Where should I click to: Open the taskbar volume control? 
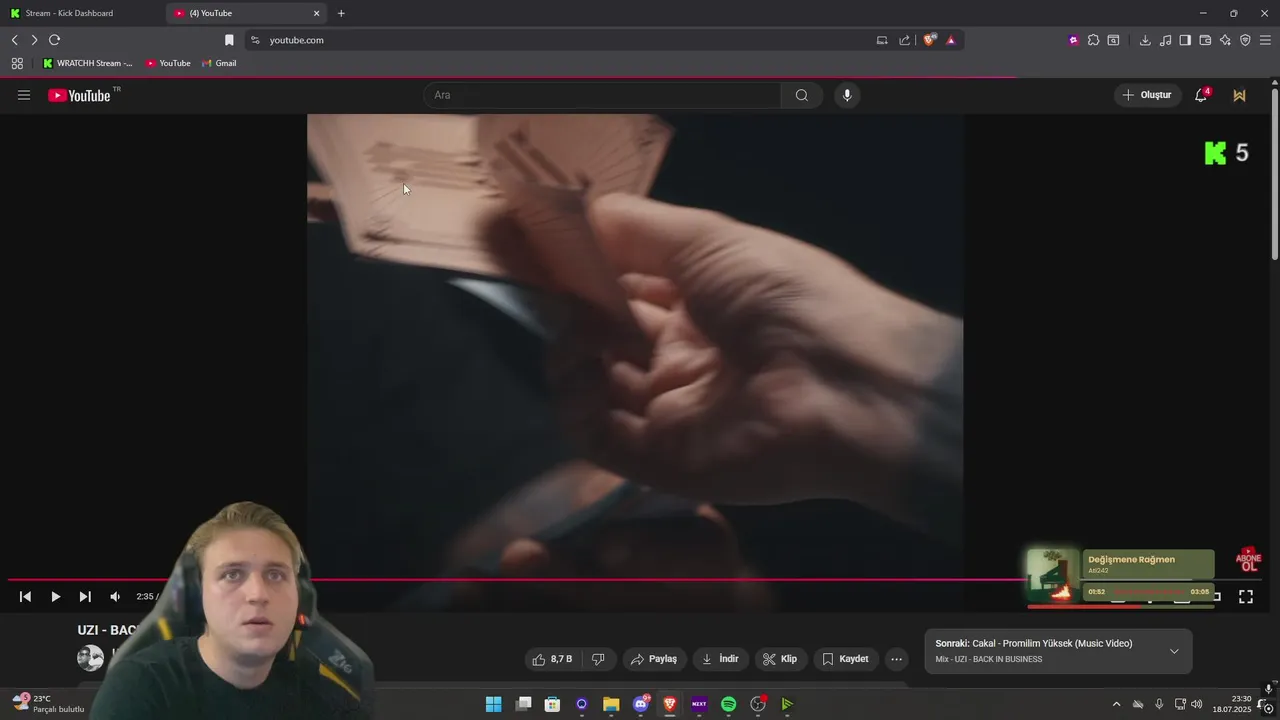[x=1197, y=704]
